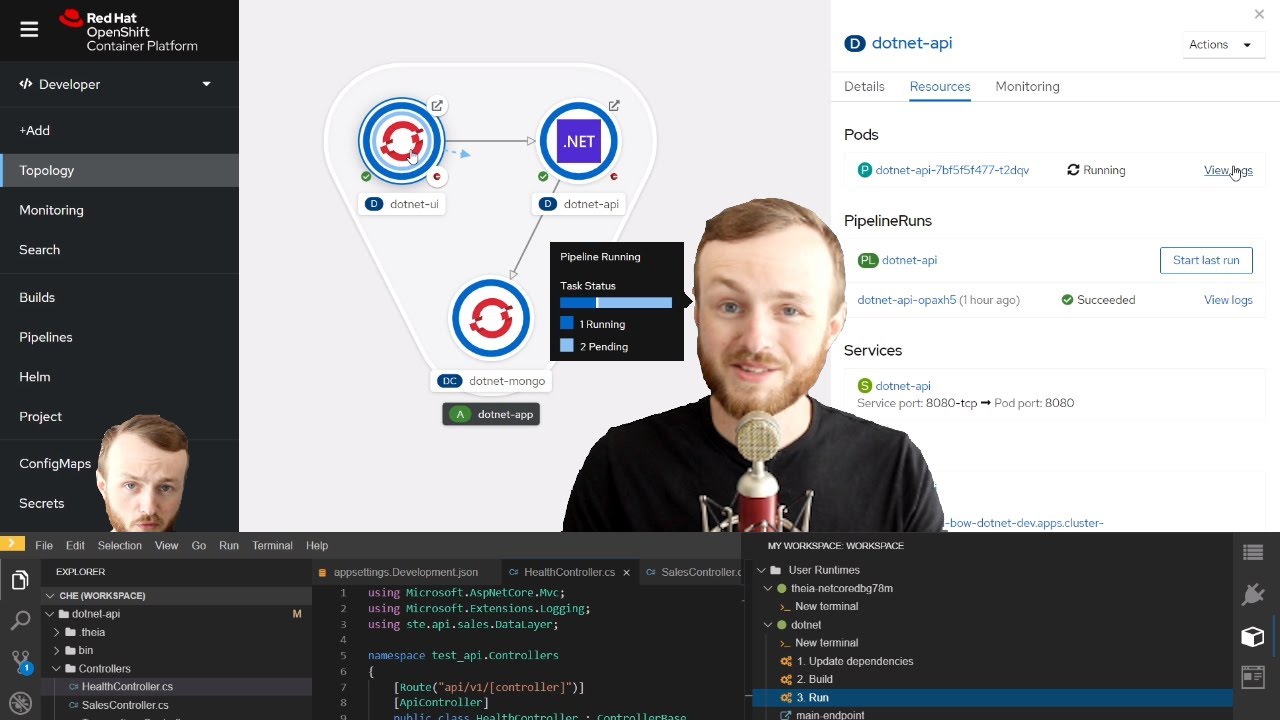
Task: Open the Selection menu
Action: pos(120,545)
